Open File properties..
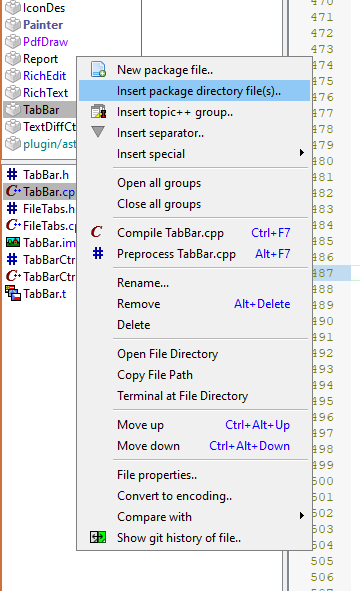This screenshot has width=360, height=591. point(194,475)
